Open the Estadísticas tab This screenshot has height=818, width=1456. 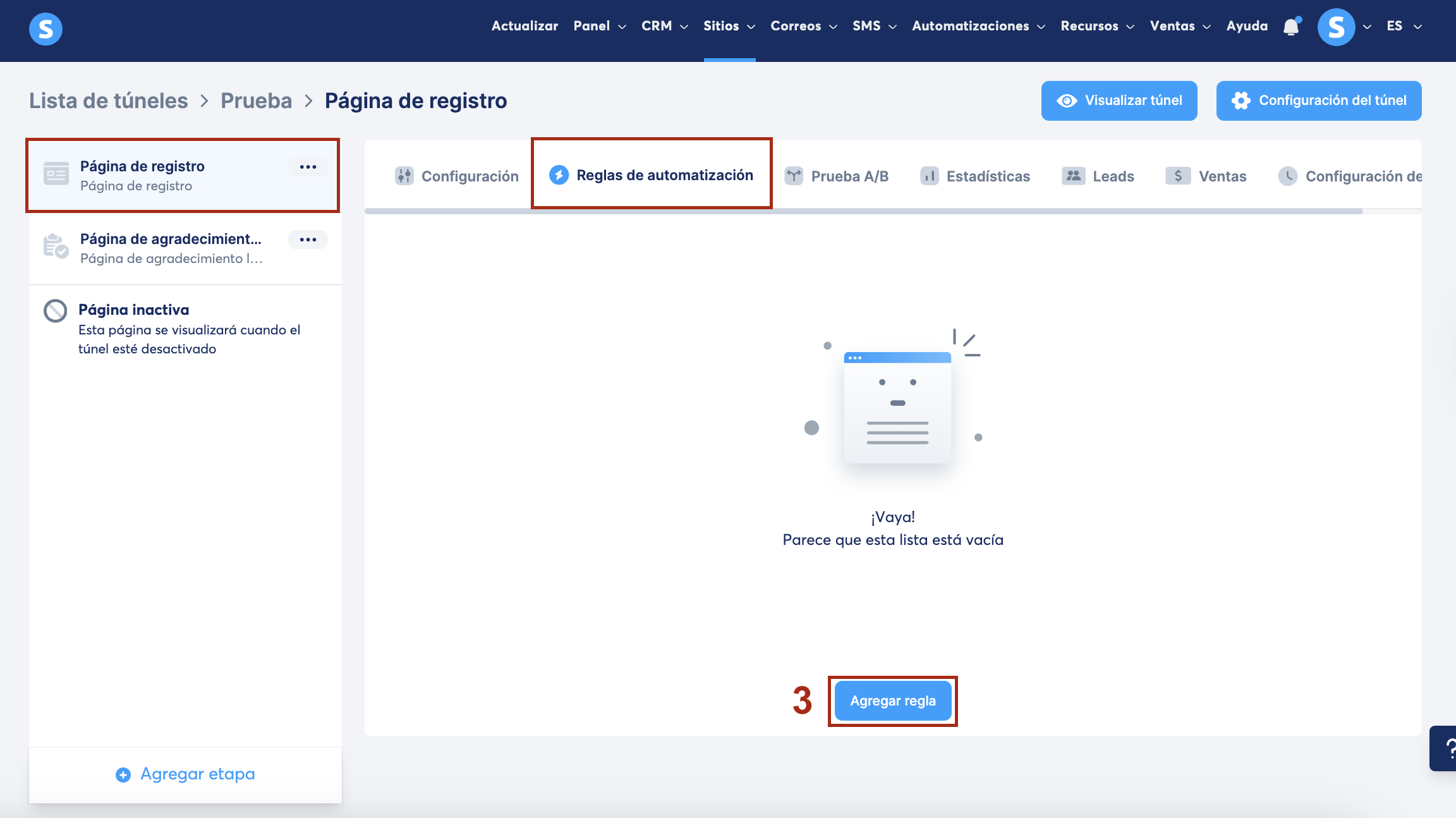975,176
